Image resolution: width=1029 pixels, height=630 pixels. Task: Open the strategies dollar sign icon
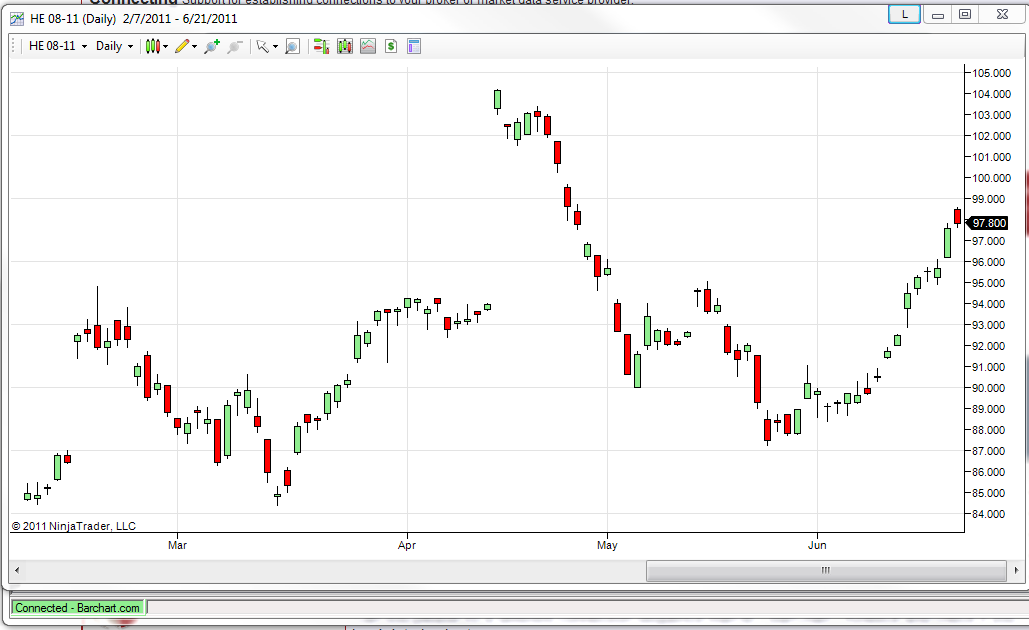coord(391,46)
